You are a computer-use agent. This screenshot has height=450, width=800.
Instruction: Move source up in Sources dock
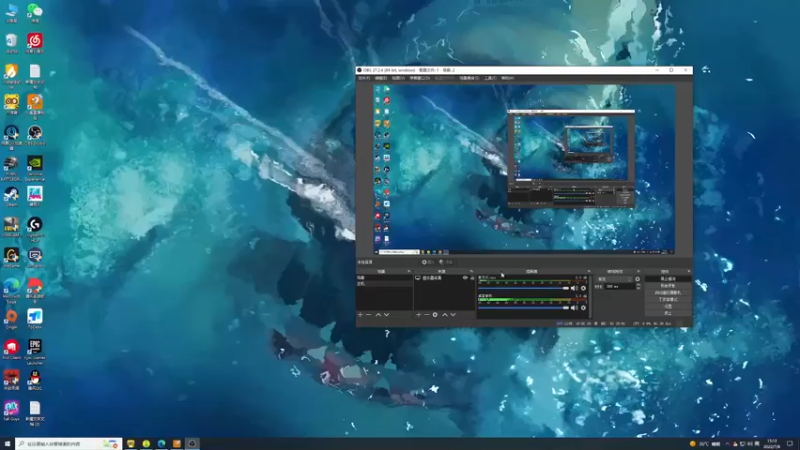444,315
